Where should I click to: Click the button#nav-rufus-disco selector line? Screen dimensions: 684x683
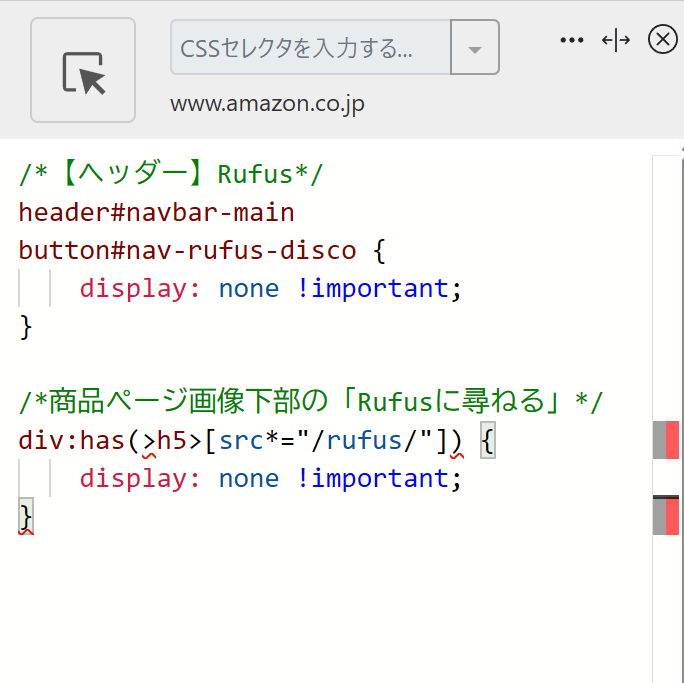188,251
